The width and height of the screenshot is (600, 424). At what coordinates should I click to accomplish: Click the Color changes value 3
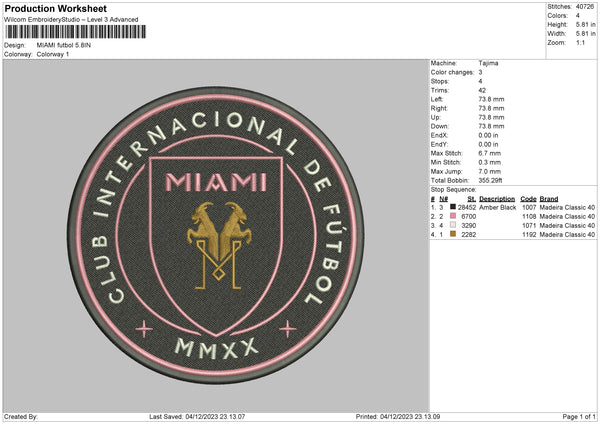click(480, 72)
